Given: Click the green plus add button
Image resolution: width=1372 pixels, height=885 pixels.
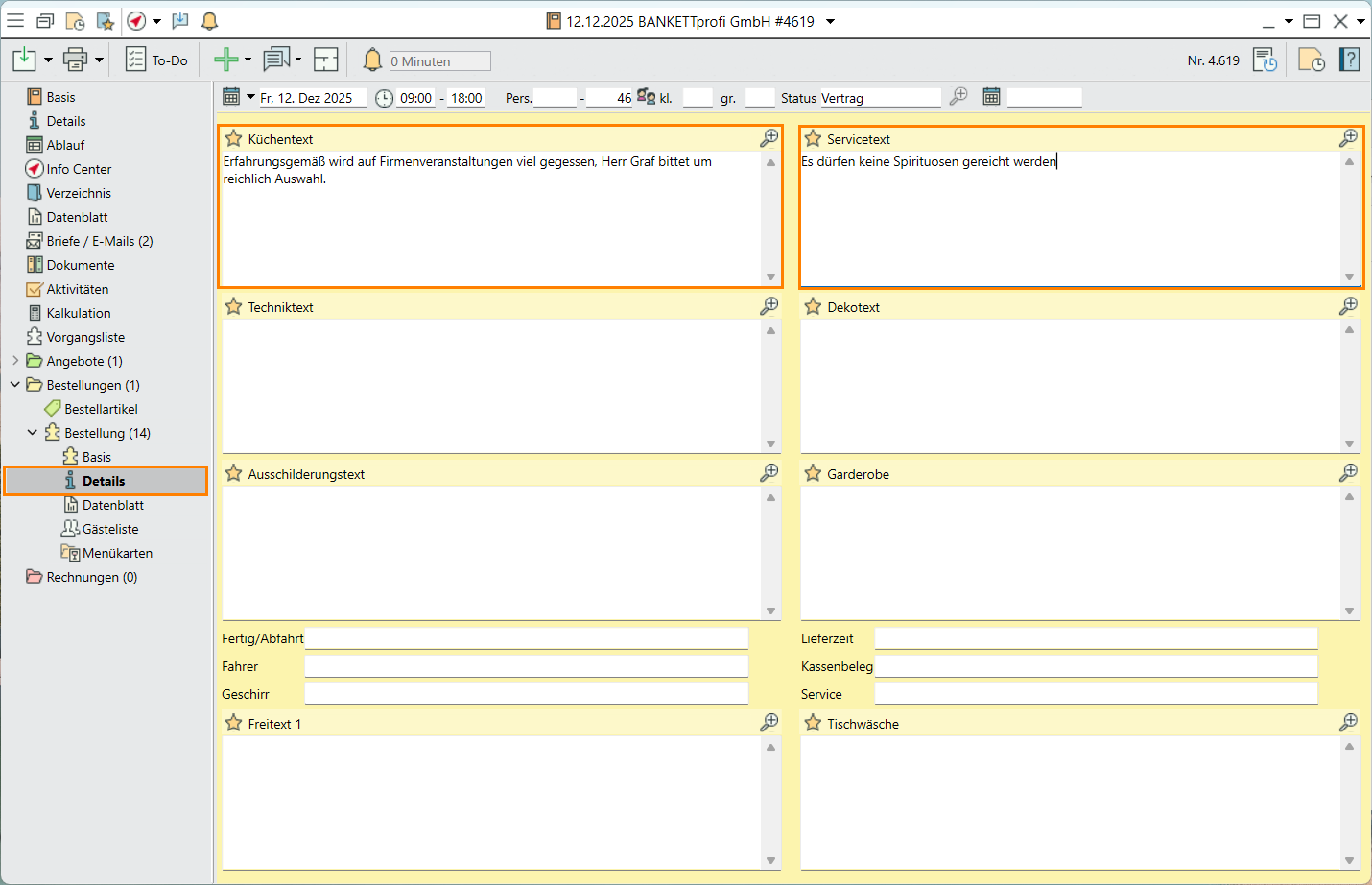Looking at the screenshot, I should pos(225,60).
